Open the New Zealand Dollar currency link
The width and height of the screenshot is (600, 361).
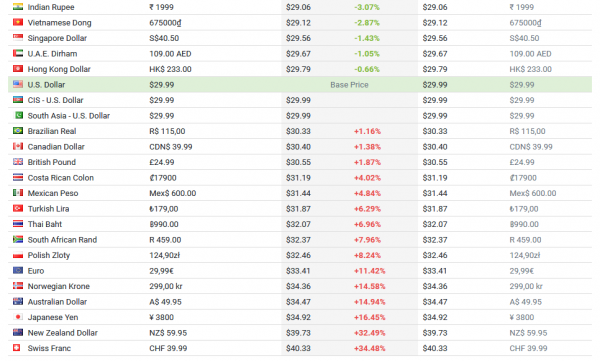(62, 333)
